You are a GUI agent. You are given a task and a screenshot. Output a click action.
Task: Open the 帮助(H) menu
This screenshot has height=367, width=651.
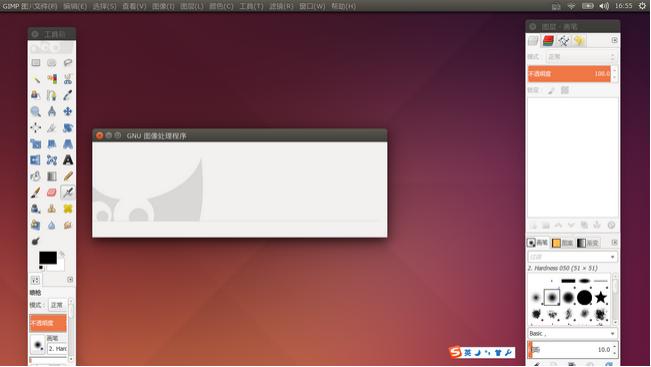pyautogui.click(x=343, y=6)
